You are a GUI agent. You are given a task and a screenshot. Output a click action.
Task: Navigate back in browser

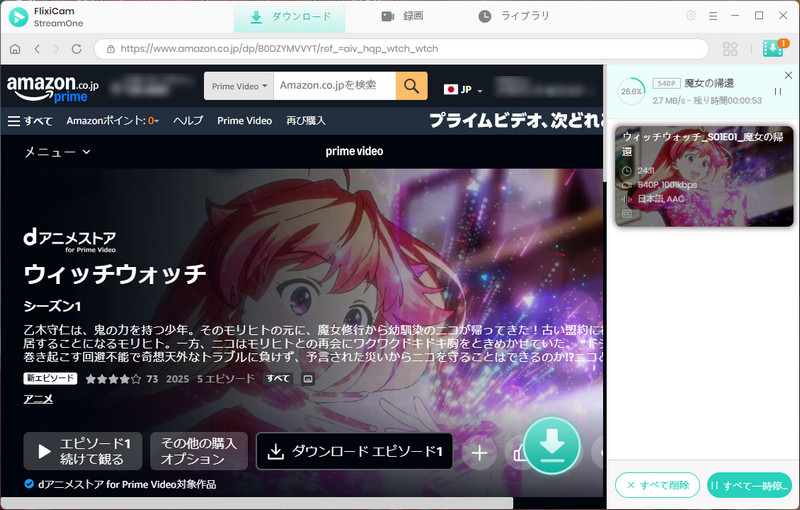[x=37, y=49]
